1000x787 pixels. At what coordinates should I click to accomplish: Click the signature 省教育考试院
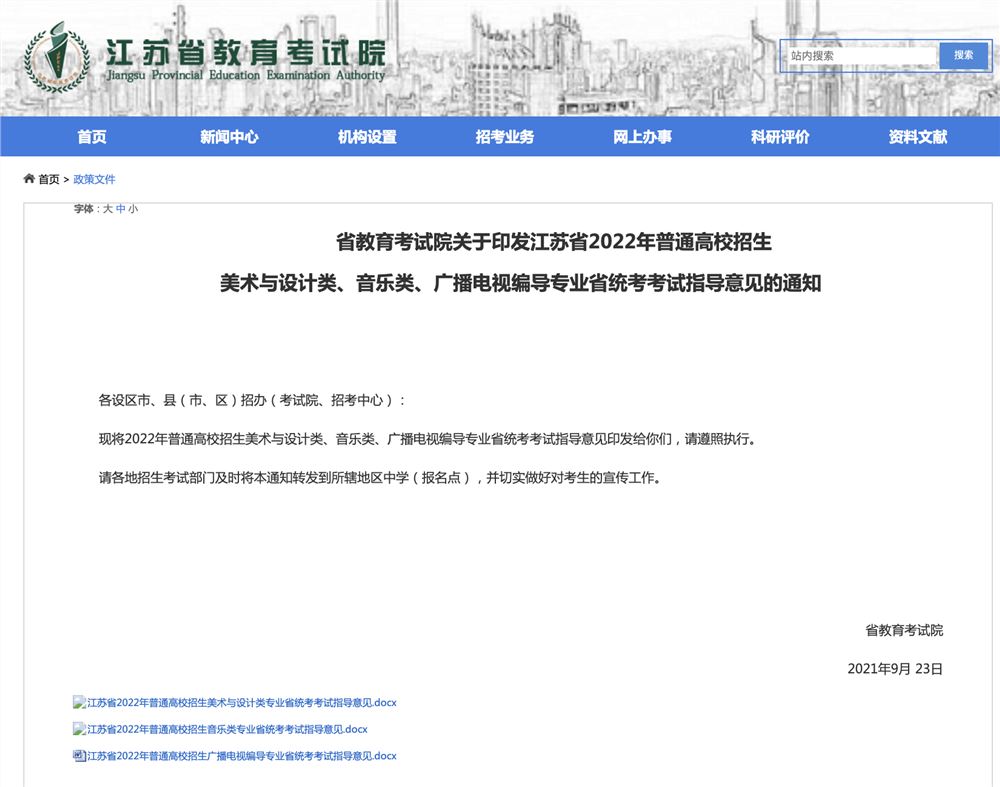point(904,630)
